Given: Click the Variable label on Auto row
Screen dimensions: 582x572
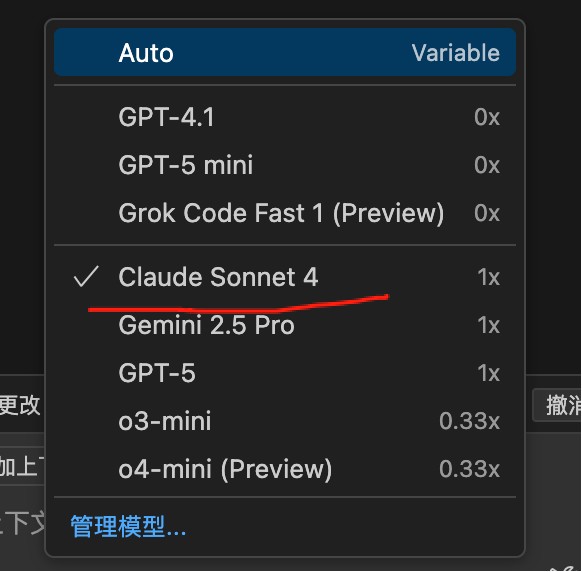Looking at the screenshot, I should coord(455,52).
